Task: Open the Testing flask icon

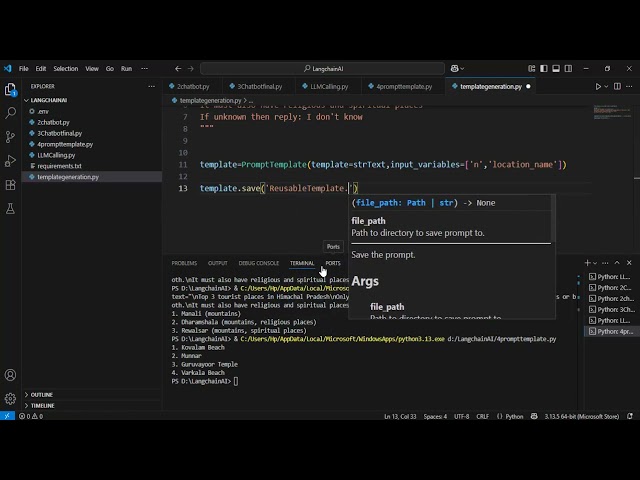Action: pos(10,209)
